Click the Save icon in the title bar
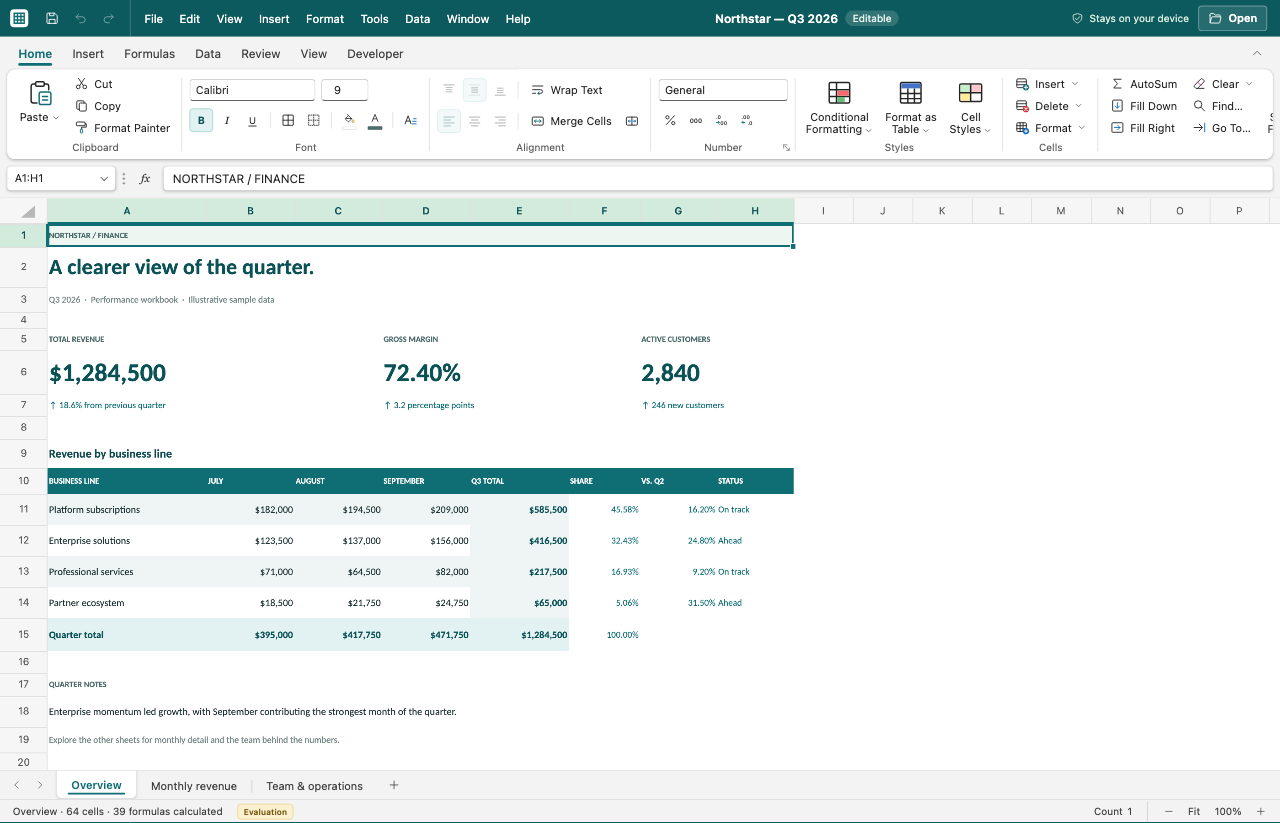The width and height of the screenshot is (1280, 823). [x=52, y=19]
